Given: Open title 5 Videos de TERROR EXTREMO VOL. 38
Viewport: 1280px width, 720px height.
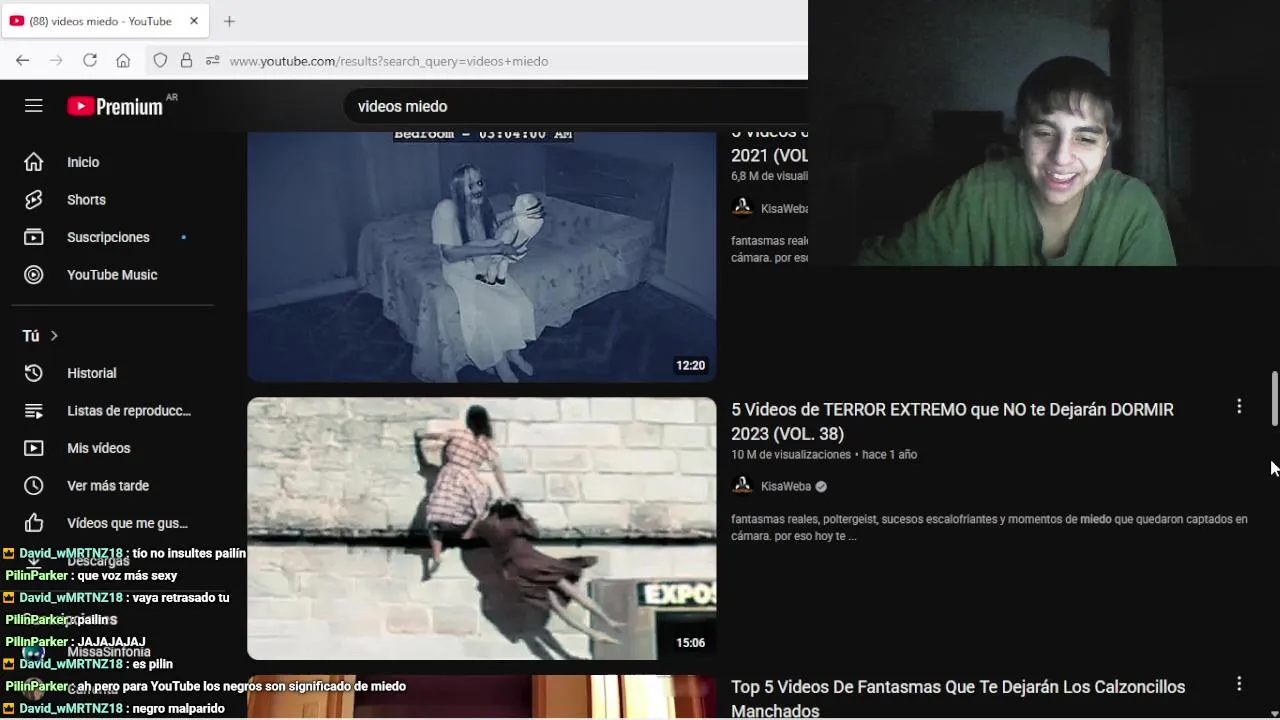Looking at the screenshot, I should tap(952, 421).
